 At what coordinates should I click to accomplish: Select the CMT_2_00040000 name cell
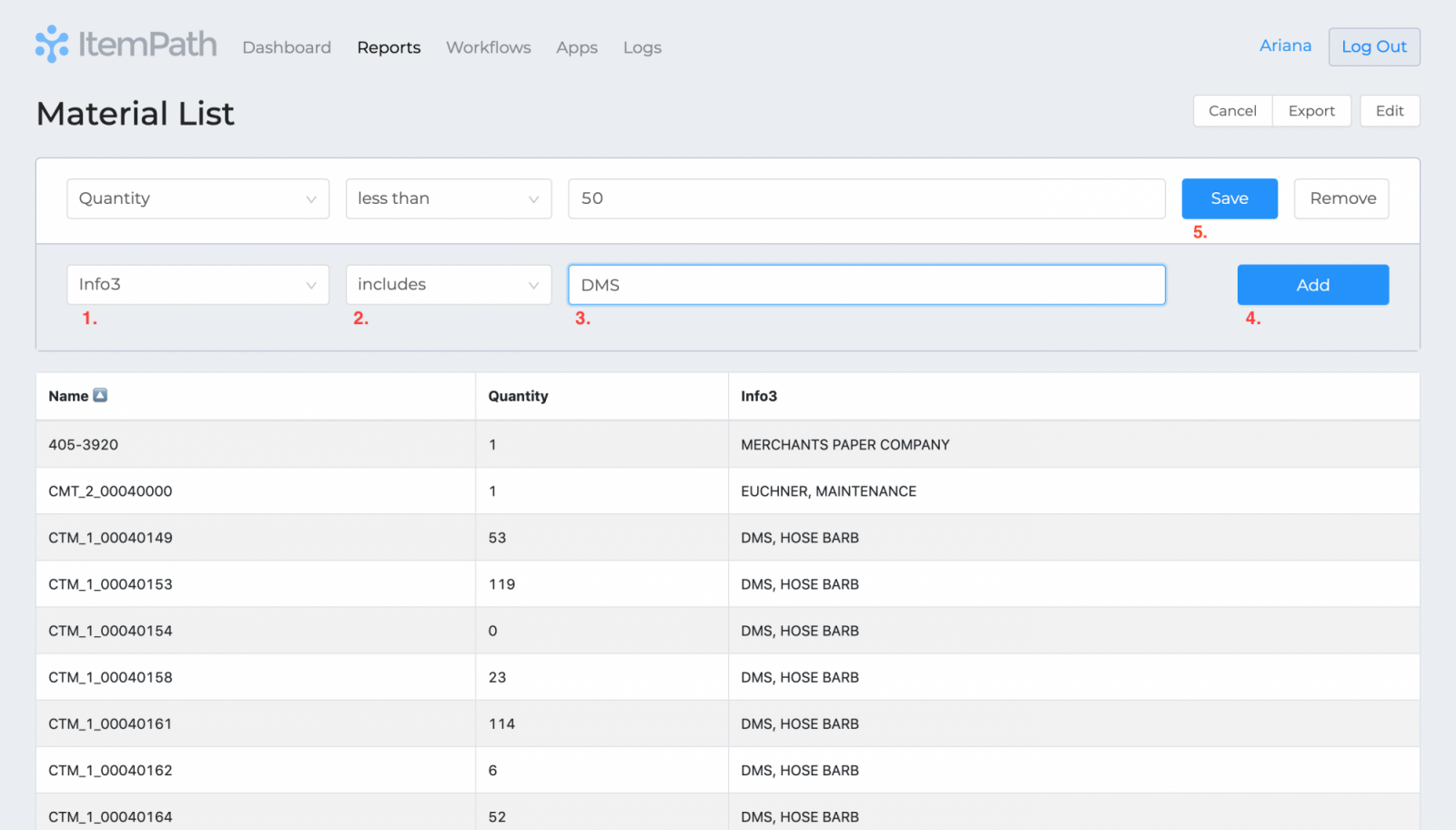pos(256,491)
